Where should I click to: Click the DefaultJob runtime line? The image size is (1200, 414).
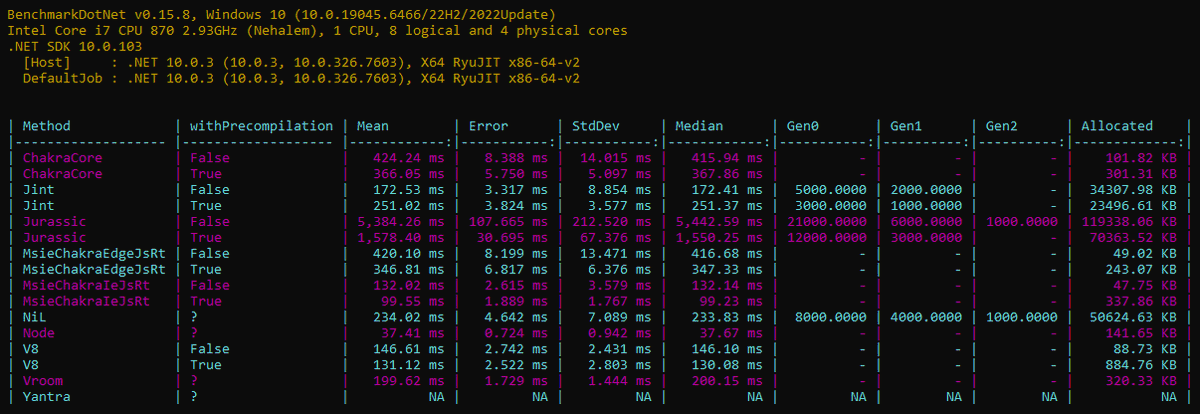pyautogui.click(x=301, y=78)
